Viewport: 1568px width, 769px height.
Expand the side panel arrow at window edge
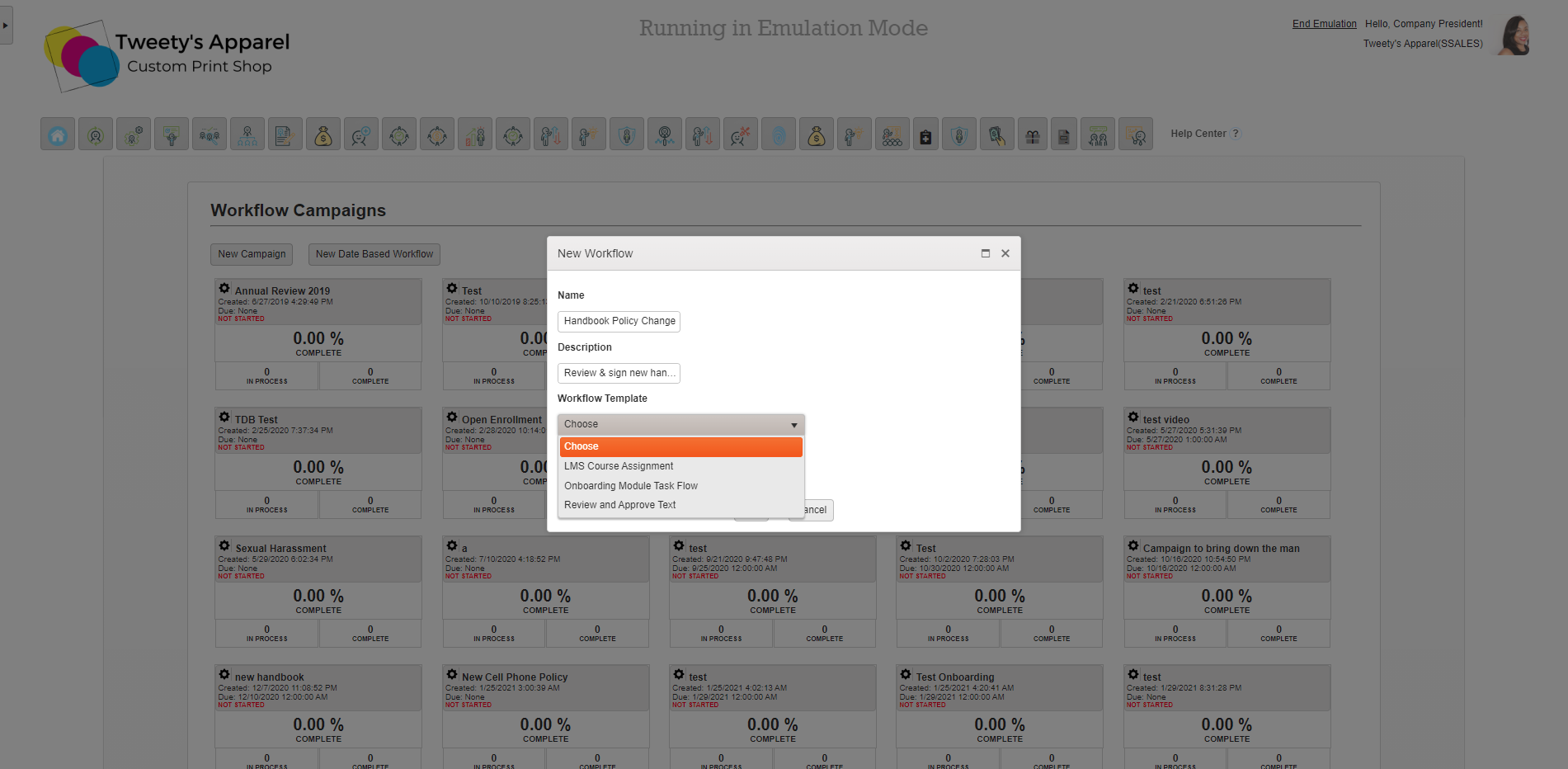[x=6, y=26]
